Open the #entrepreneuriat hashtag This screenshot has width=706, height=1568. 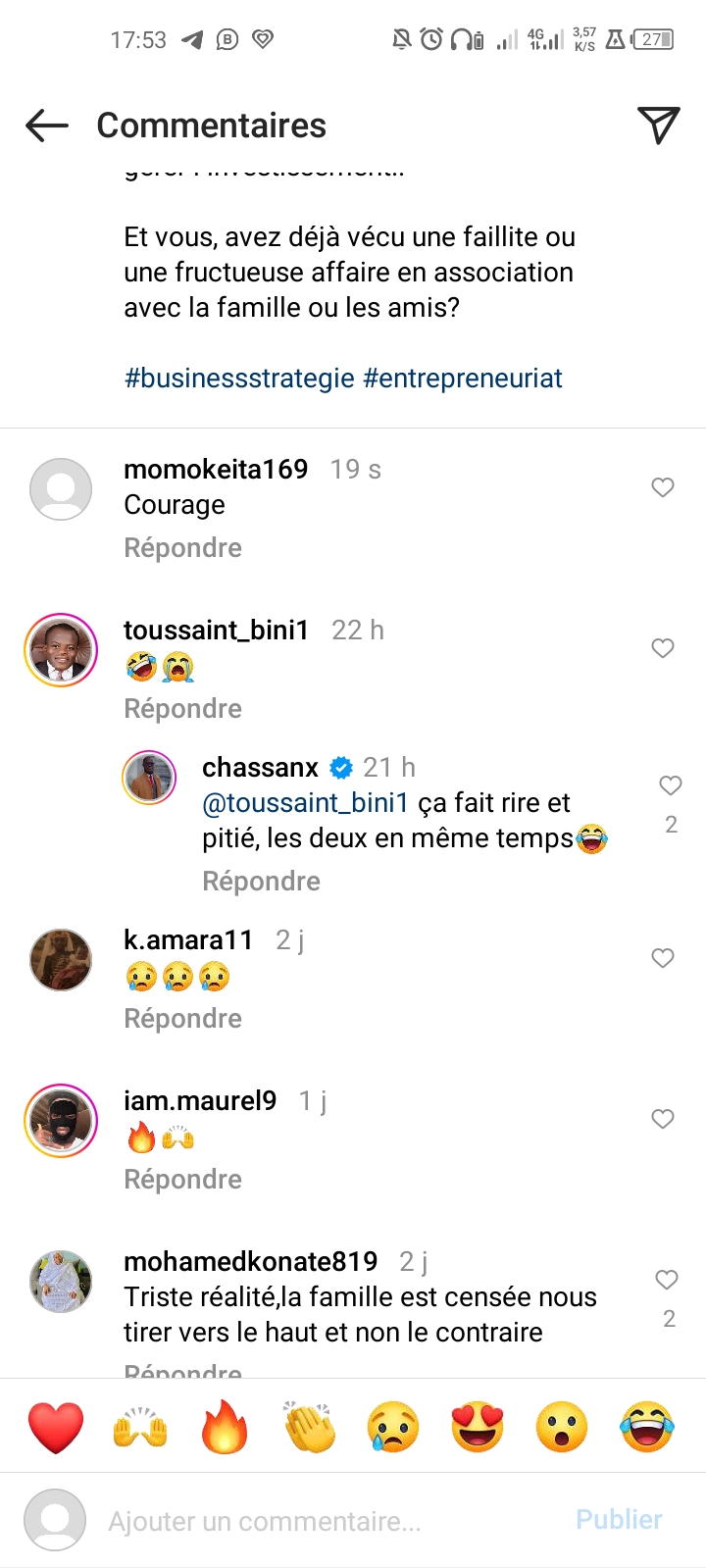coord(463,379)
